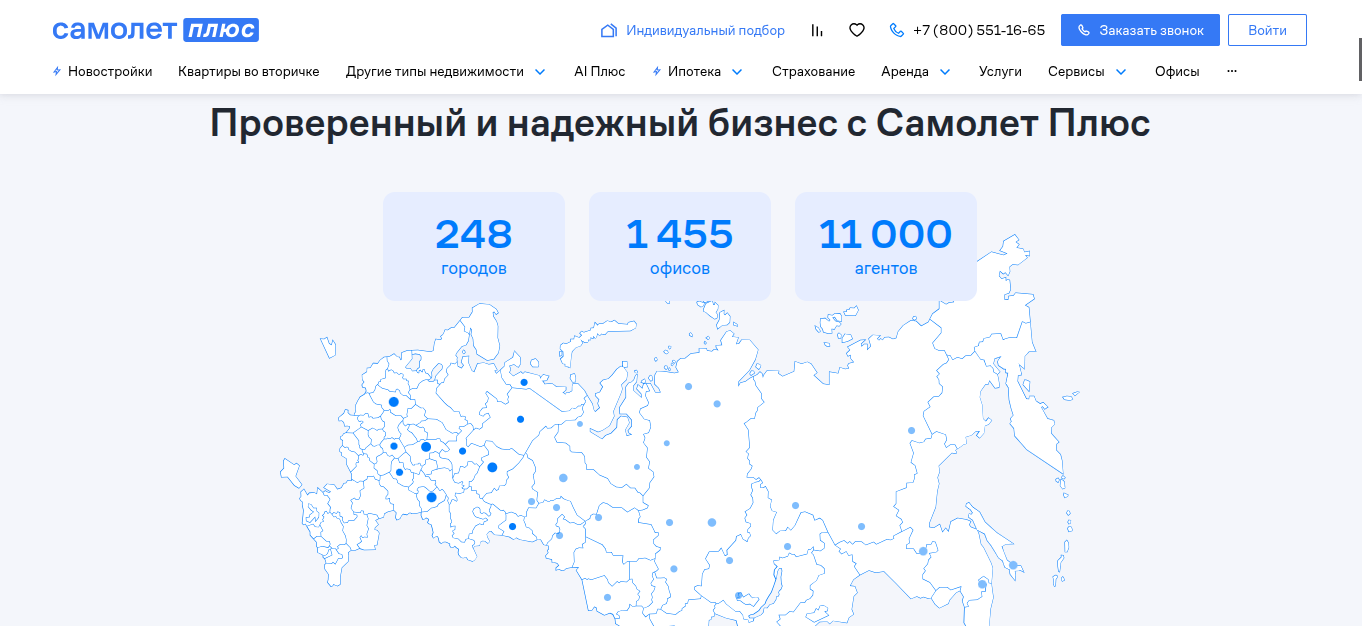Expand the Аренда dropdown

click(916, 71)
